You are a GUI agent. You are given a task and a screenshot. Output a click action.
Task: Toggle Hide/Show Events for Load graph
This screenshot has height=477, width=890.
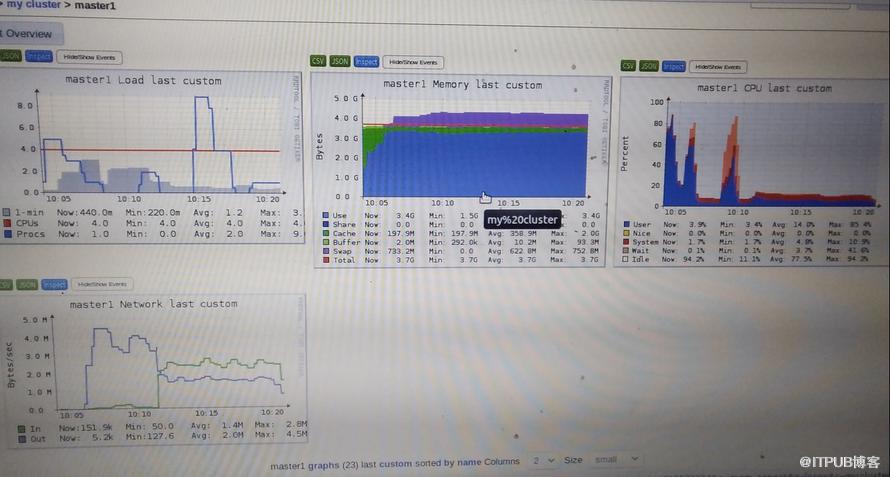click(89, 57)
